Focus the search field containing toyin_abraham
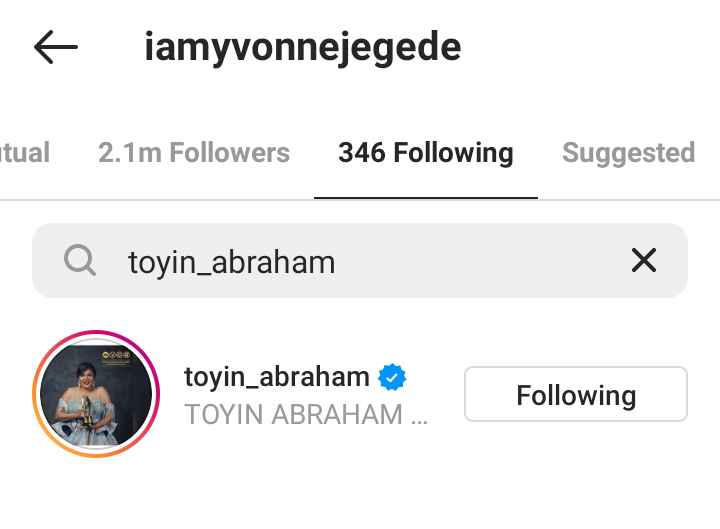The height and width of the screenshot is (529, 720). pos(360,260)
